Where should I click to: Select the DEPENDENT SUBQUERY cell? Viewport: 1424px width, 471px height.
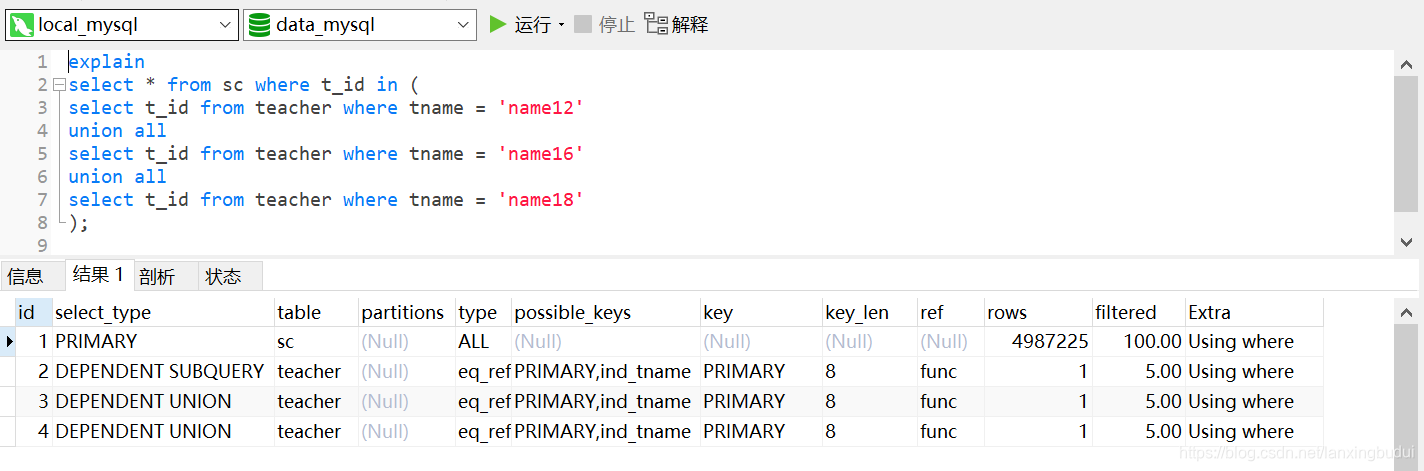coord(164,371)
